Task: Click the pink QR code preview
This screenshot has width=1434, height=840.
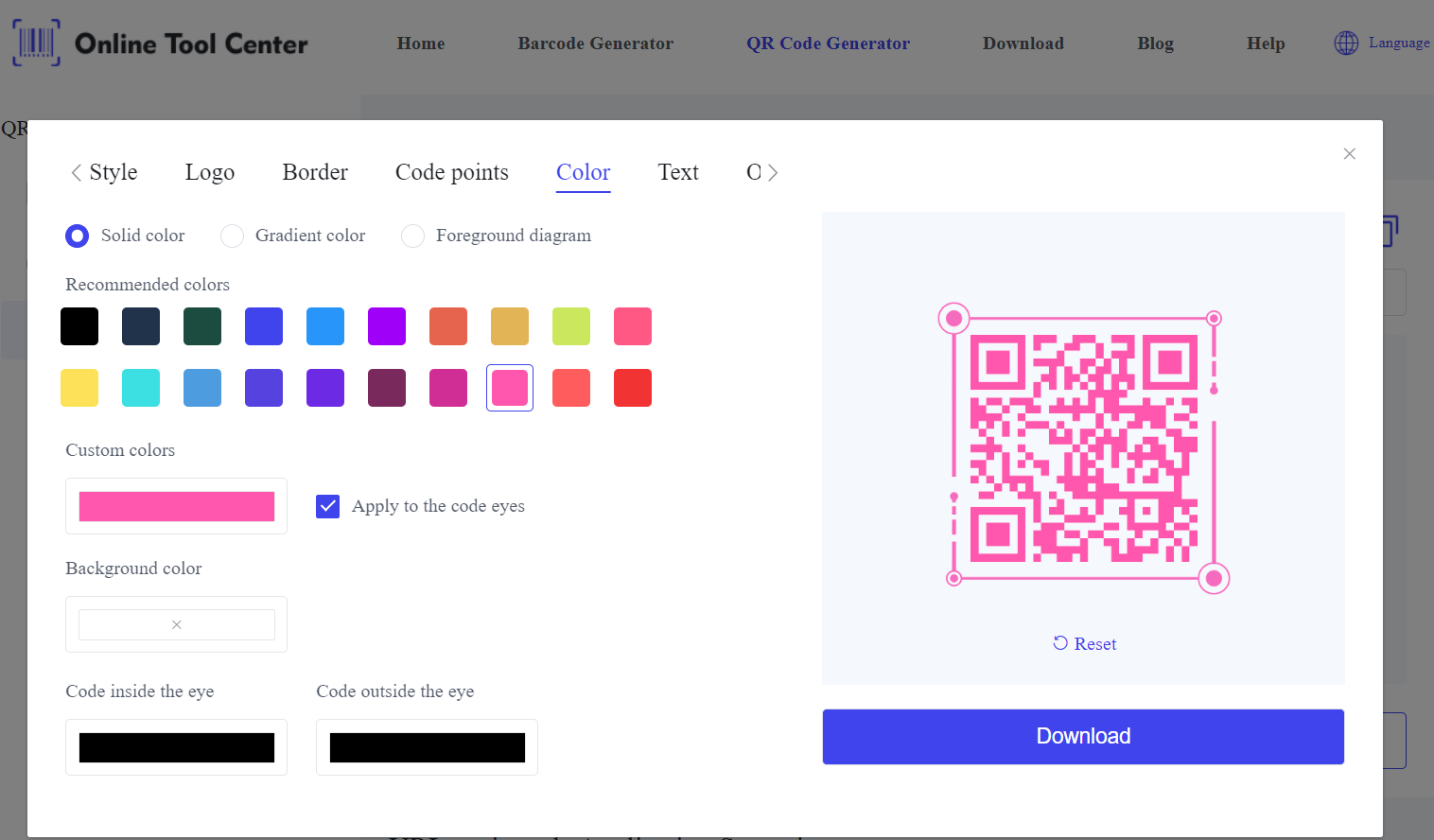Action: tap(1084, 448)
